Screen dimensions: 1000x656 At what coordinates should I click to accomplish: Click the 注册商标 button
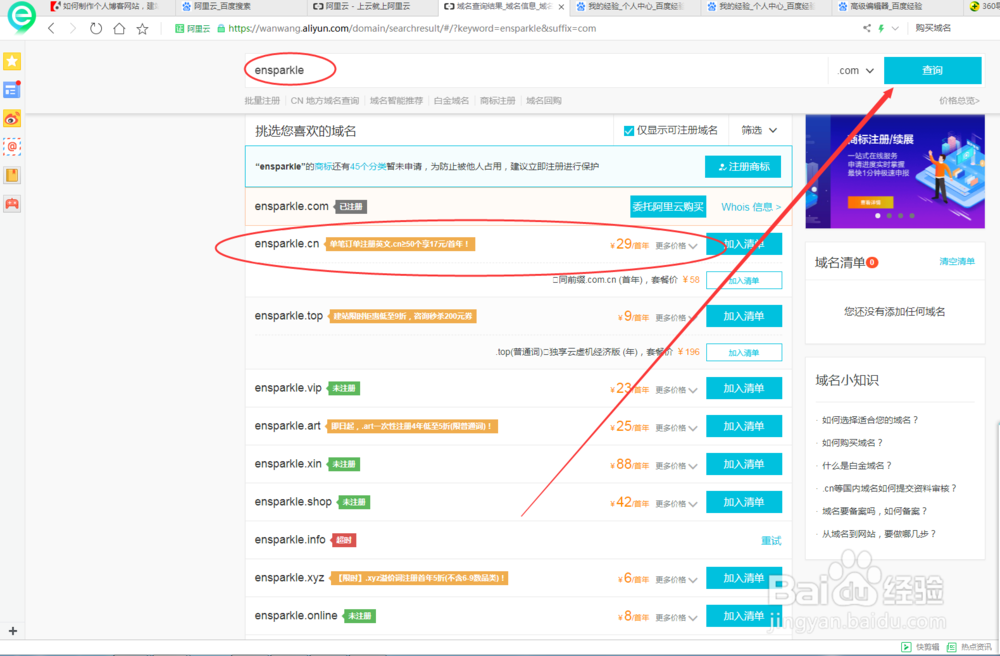click(743, 167)
